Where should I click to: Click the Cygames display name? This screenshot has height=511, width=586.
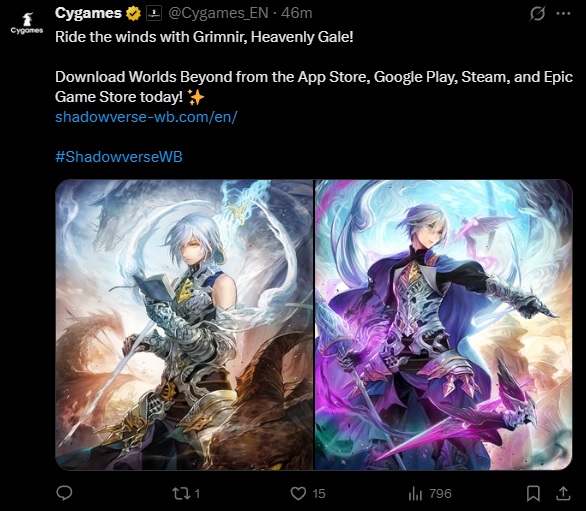[88, 13]
